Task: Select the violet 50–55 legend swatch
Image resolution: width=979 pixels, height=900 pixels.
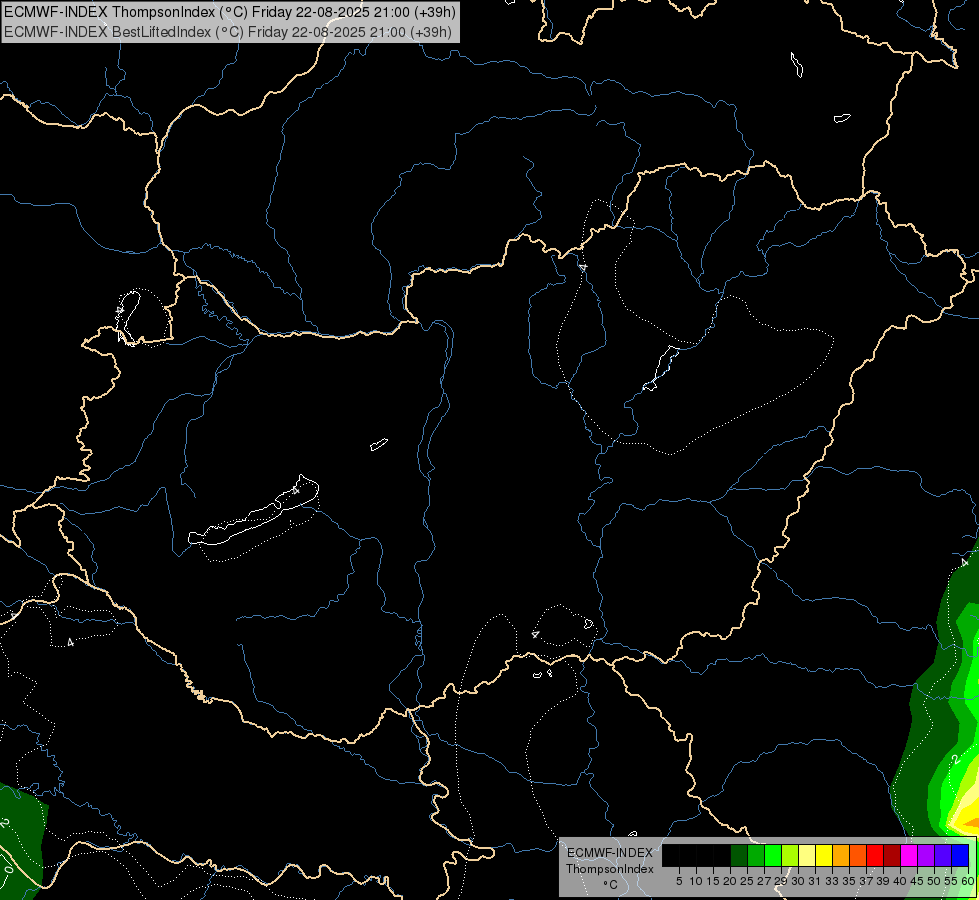Action: point(943,855)
